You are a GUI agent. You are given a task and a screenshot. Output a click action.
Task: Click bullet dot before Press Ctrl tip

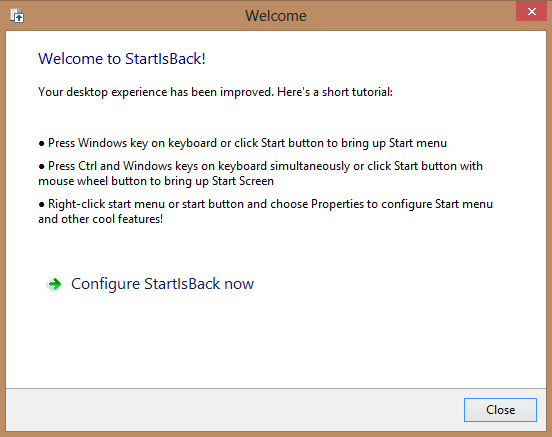point(42,167)
